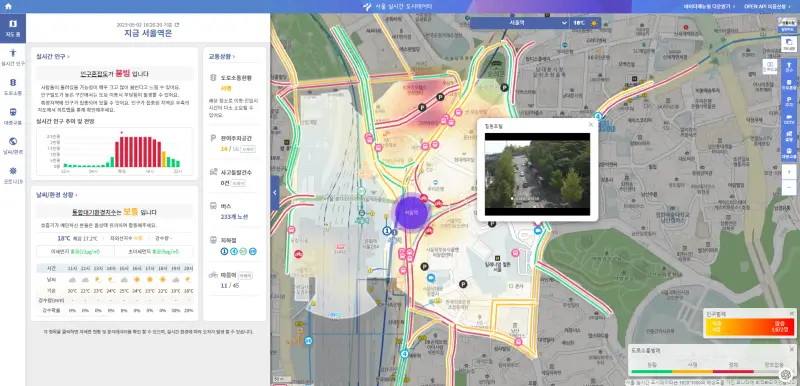Click the 도로소통현황 road icon
800x386 pixels.
coord(213,78)
